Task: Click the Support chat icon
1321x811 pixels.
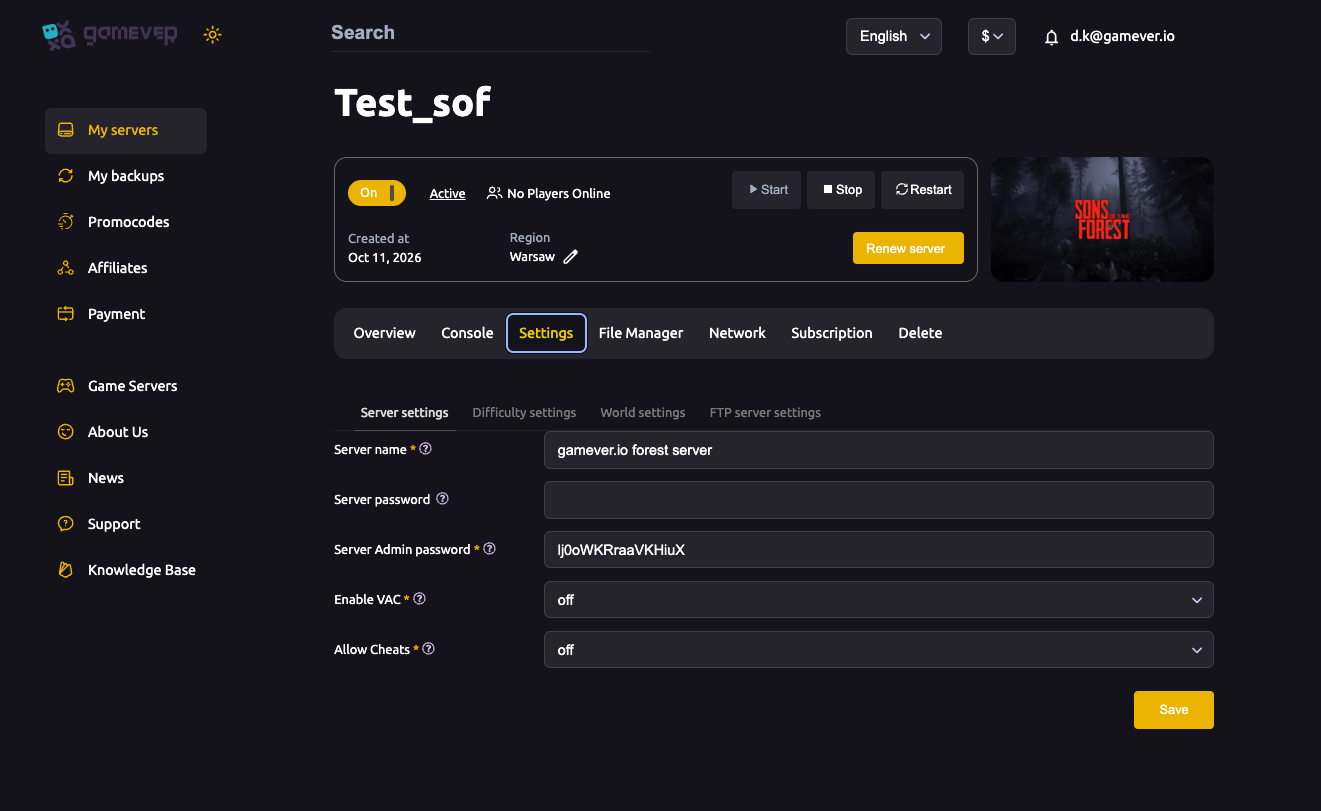Action: 66,524
